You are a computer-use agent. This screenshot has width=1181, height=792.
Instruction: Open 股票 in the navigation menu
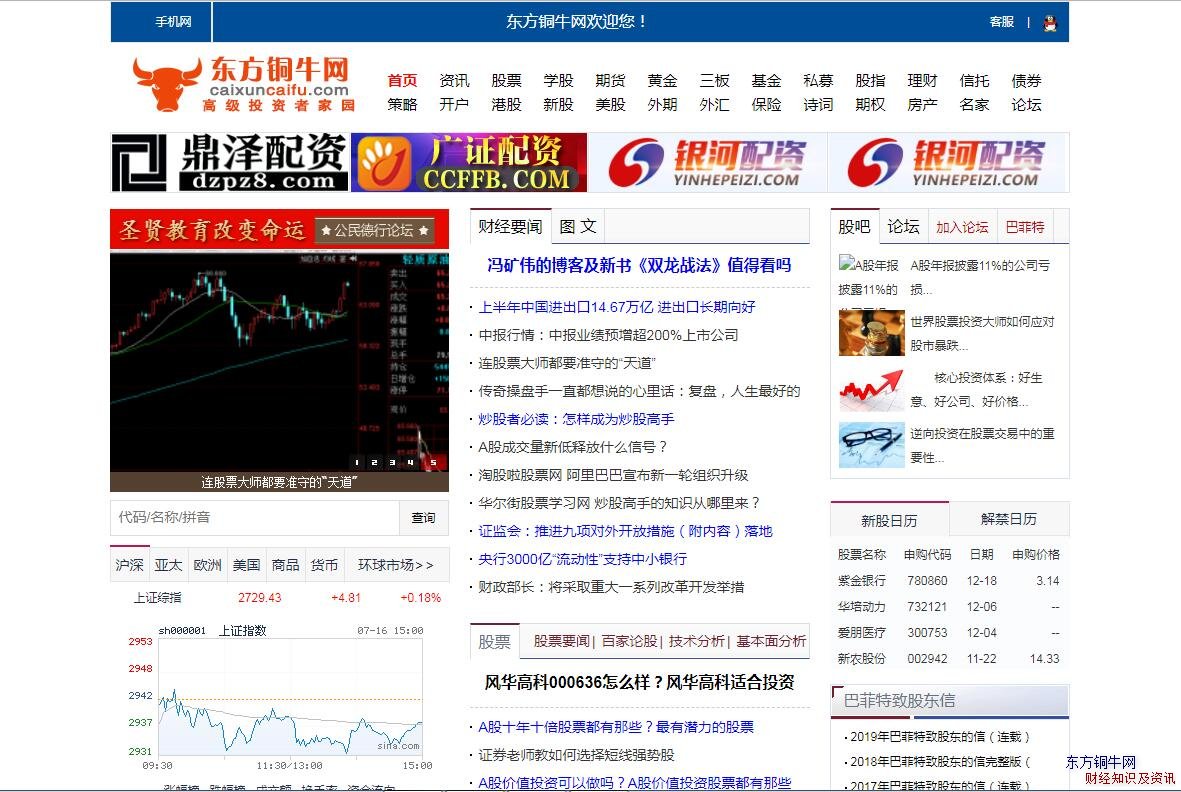pos(506,81)
